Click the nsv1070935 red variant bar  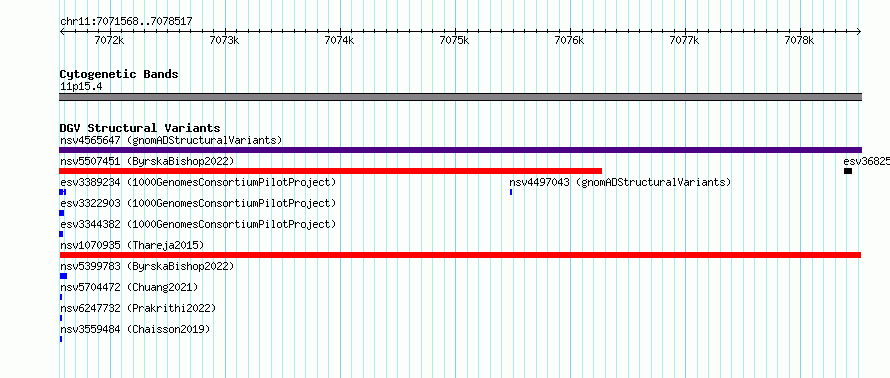coord(460,255)
